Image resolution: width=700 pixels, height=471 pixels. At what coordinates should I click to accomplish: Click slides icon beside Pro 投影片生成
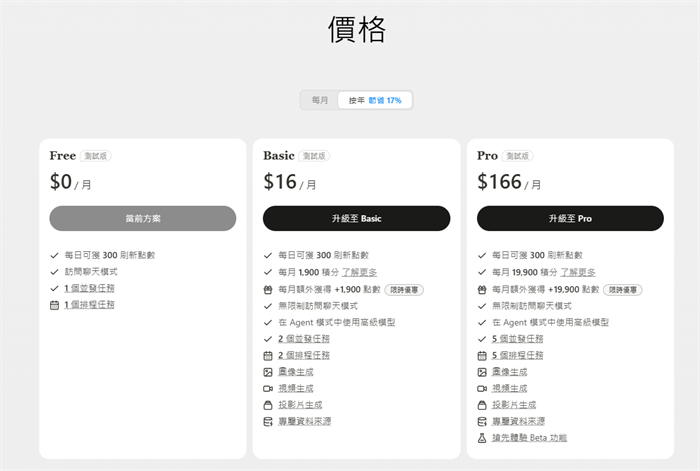[482, 405]
